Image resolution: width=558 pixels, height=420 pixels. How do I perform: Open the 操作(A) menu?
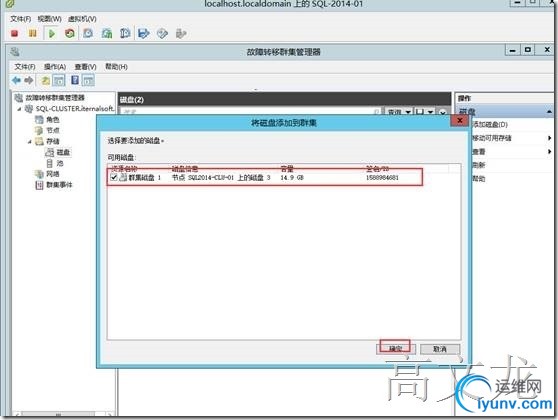[55, 67]
